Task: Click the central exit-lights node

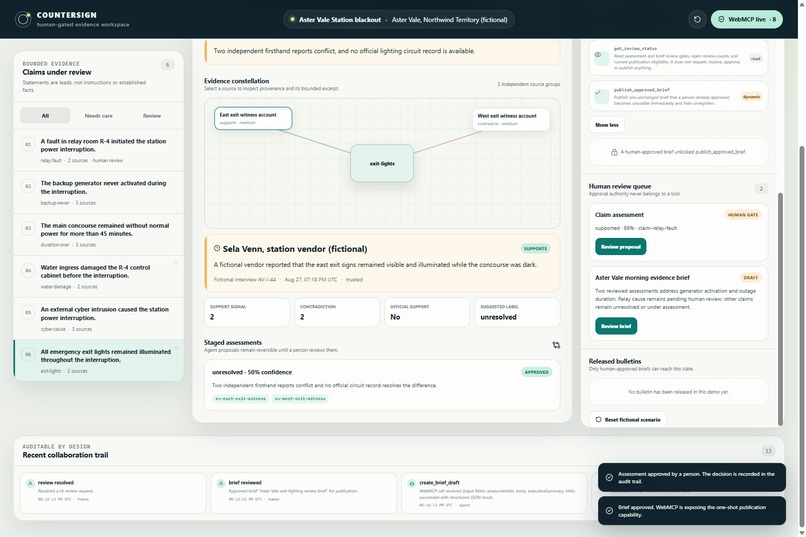Action: pos(382,163)
